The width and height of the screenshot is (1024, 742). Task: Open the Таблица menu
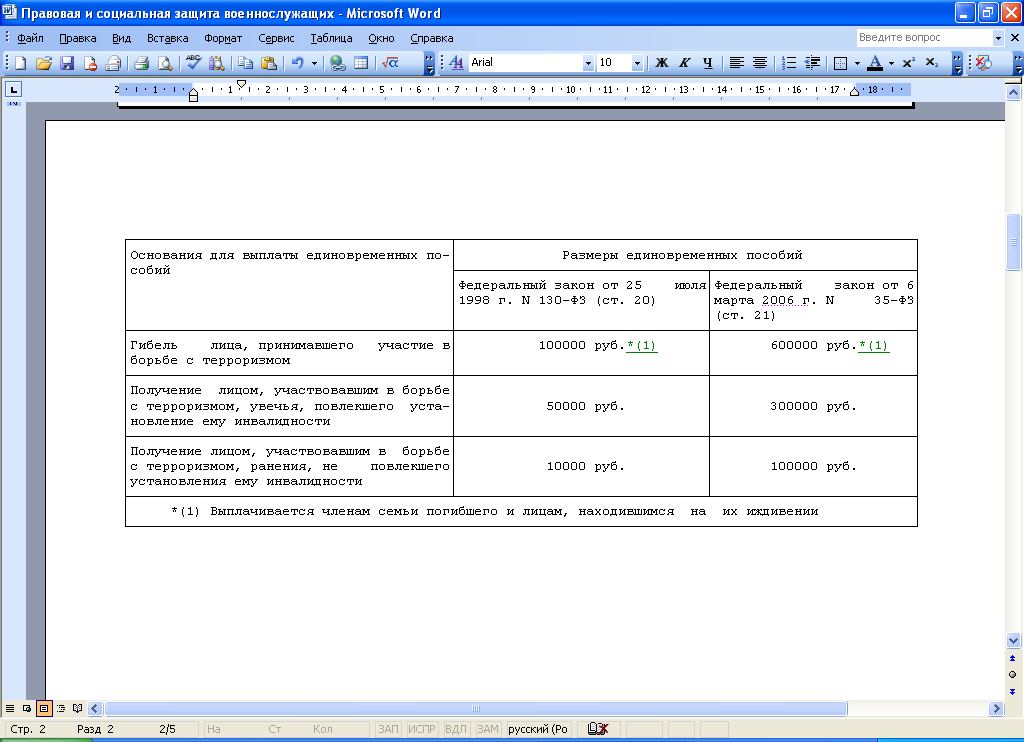[x=331, y=38]
